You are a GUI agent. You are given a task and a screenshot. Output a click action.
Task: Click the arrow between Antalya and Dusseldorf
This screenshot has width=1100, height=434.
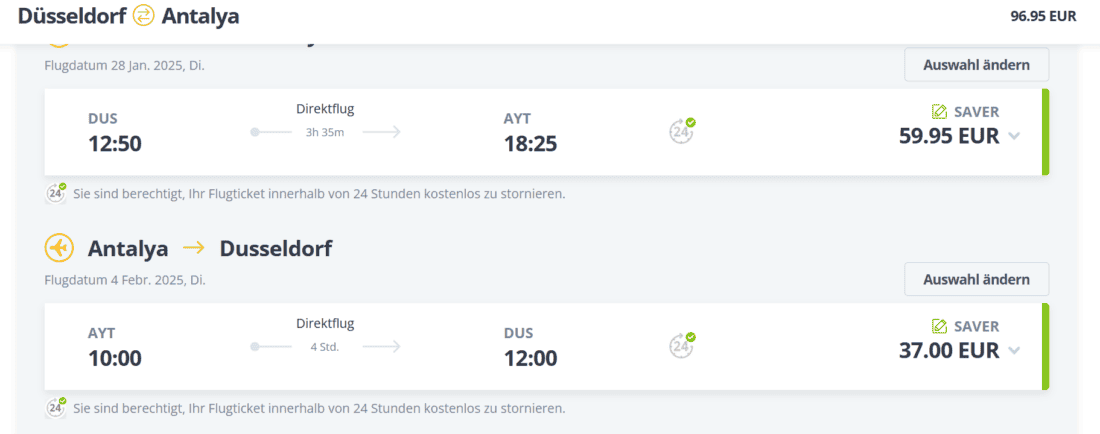pyautogui.click(x=194, y=248)
